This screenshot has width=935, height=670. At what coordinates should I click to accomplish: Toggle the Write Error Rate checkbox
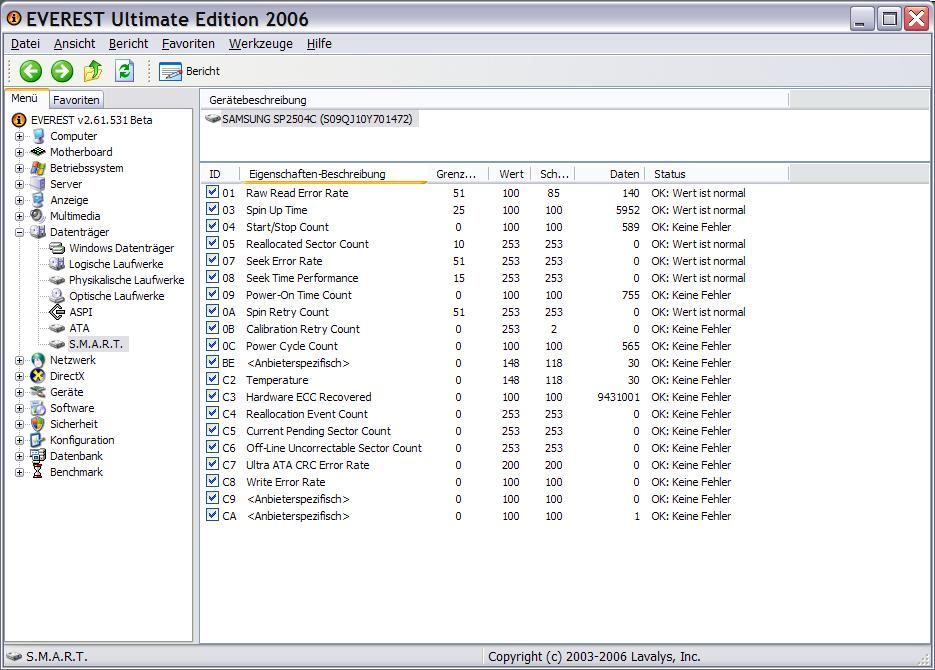212,481
